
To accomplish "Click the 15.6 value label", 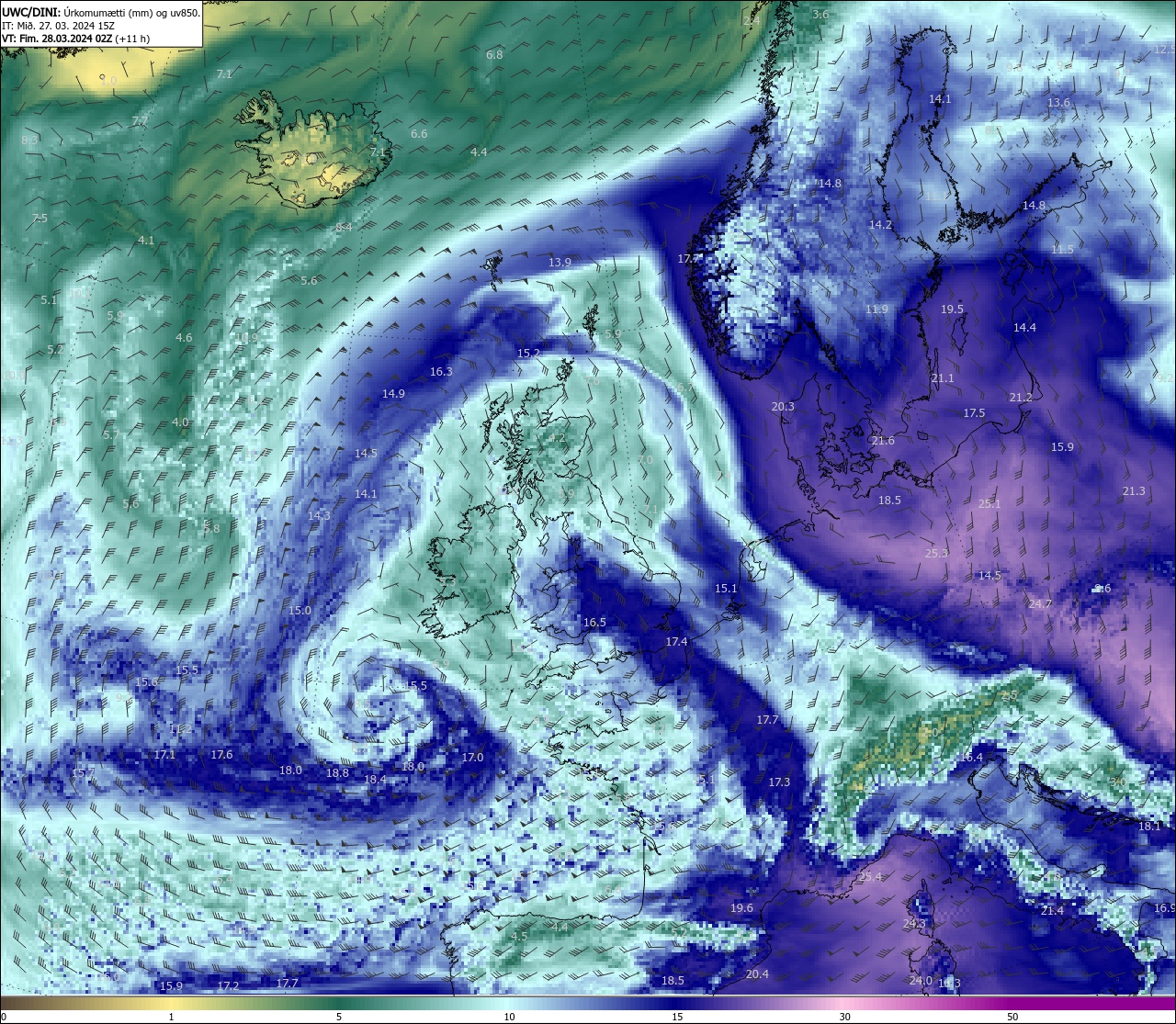I will point(146,681).
